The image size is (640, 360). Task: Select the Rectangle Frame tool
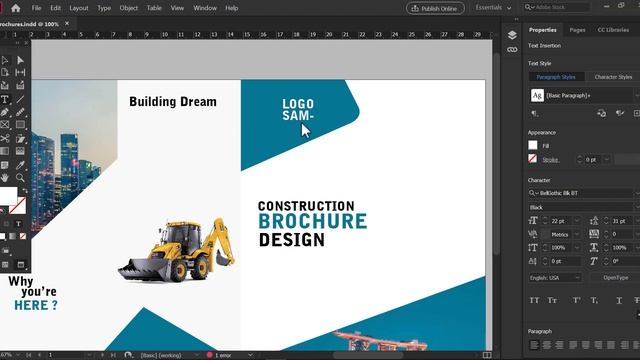5,124
